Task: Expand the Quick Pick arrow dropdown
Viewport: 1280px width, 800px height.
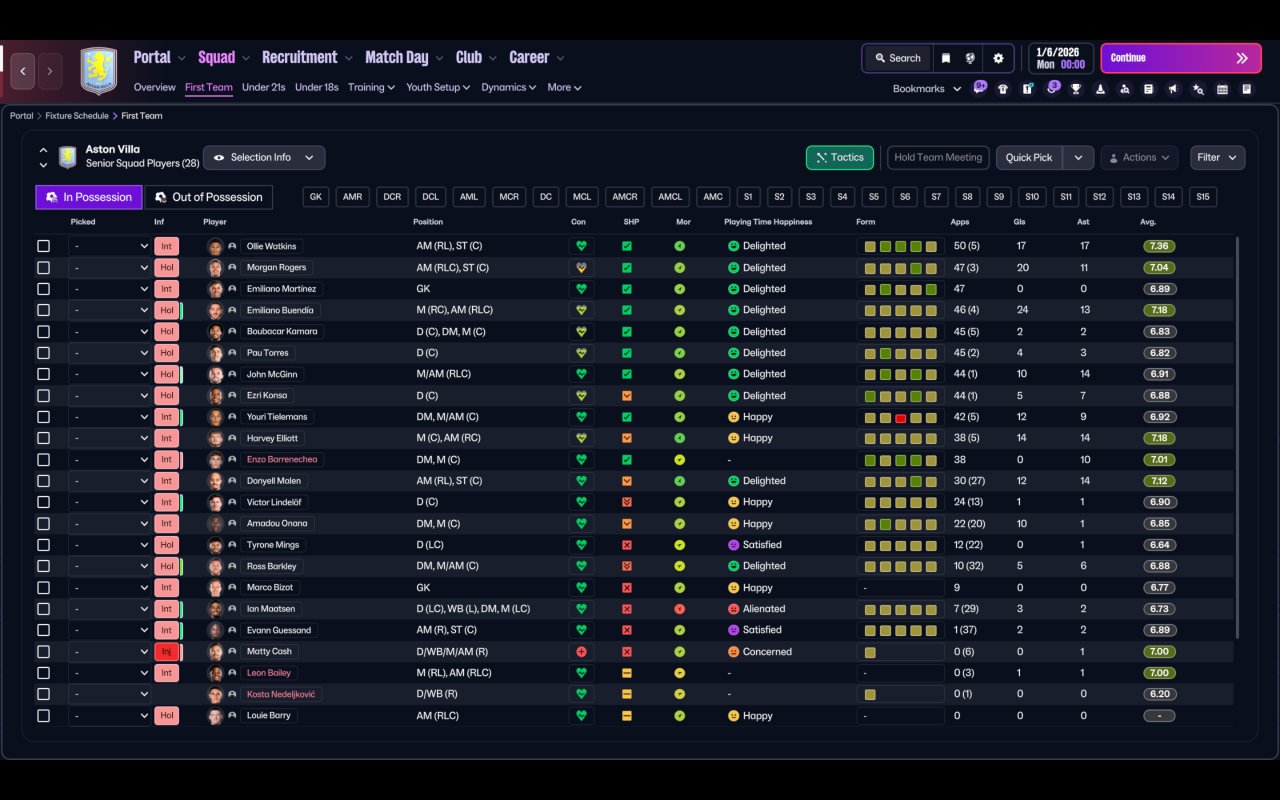Action: point(1078,158)
